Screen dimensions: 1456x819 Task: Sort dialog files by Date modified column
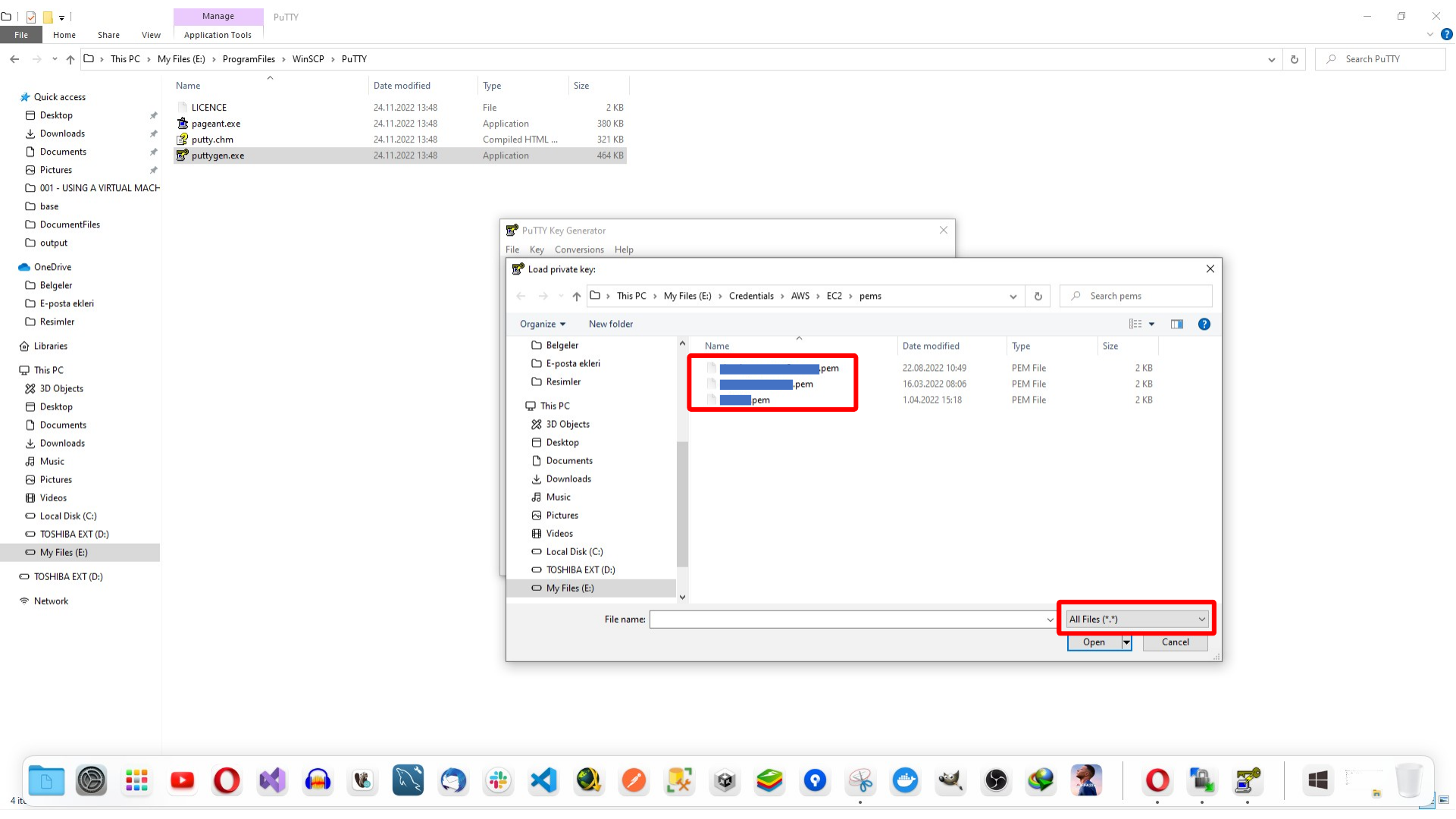coord(931,347)
